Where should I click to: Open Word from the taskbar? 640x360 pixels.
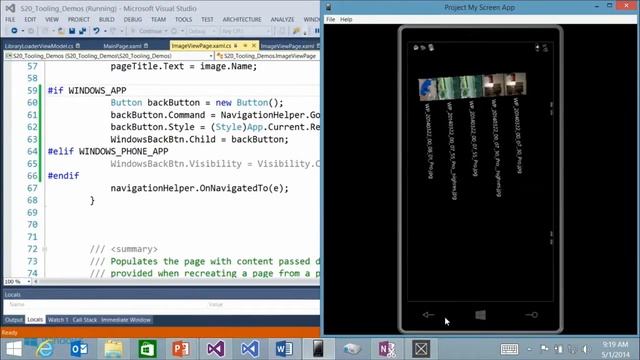[x=284, y=349]
